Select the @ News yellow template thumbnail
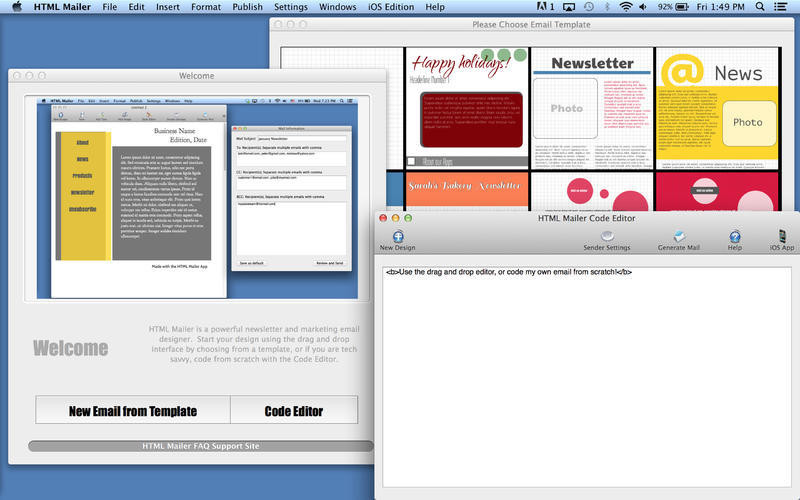The height and width of the screenshot is (500, 800). click(x=717, y=108)
